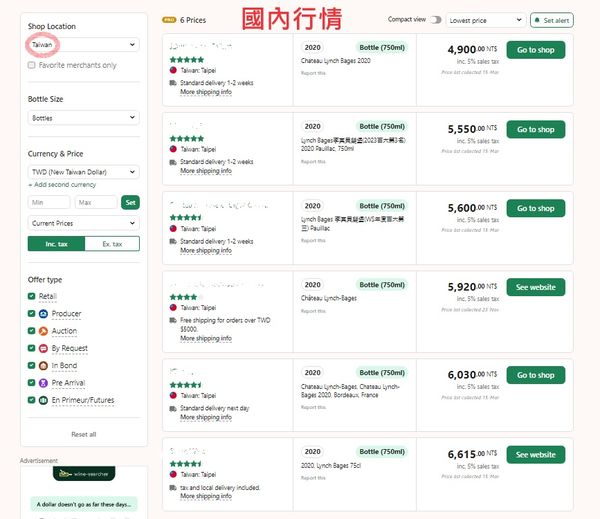Open the TWD currency dropdown

[83, 172]
